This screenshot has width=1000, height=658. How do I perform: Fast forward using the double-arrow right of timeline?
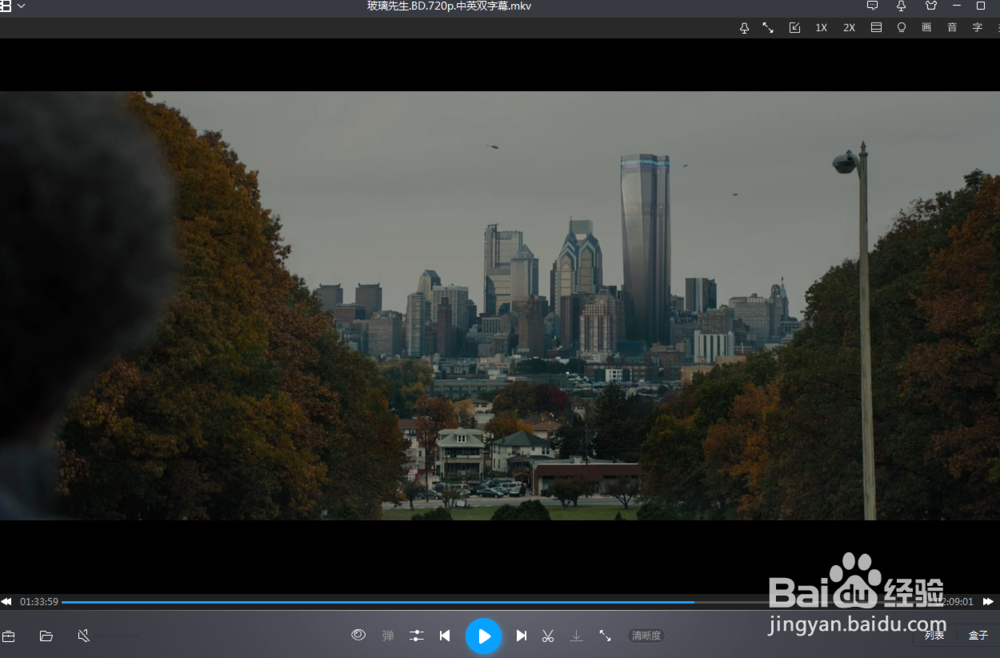988,601
